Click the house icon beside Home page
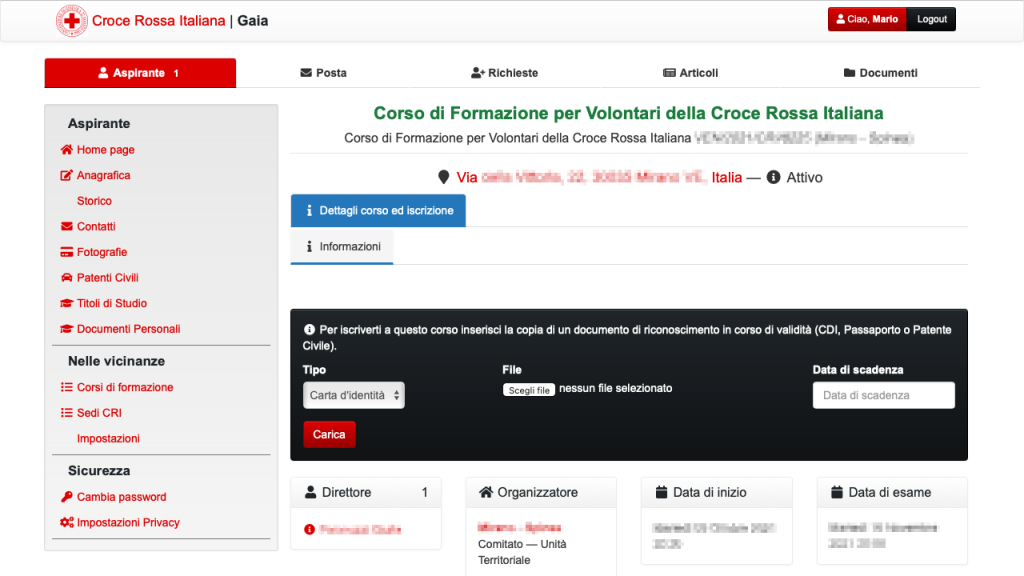The image size is (1024, 576). tap(67, 150)
